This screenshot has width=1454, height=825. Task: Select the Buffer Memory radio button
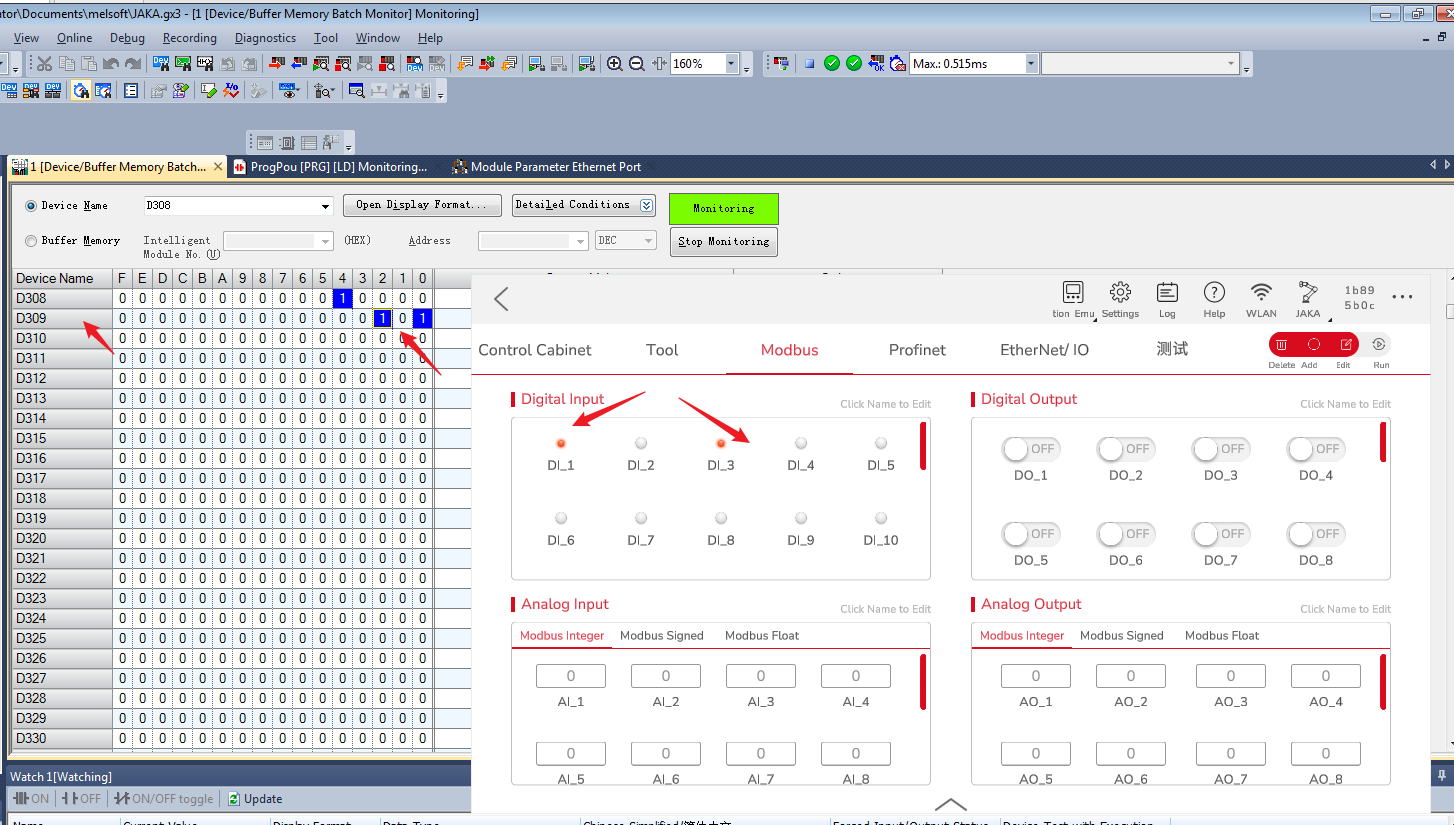31,241
